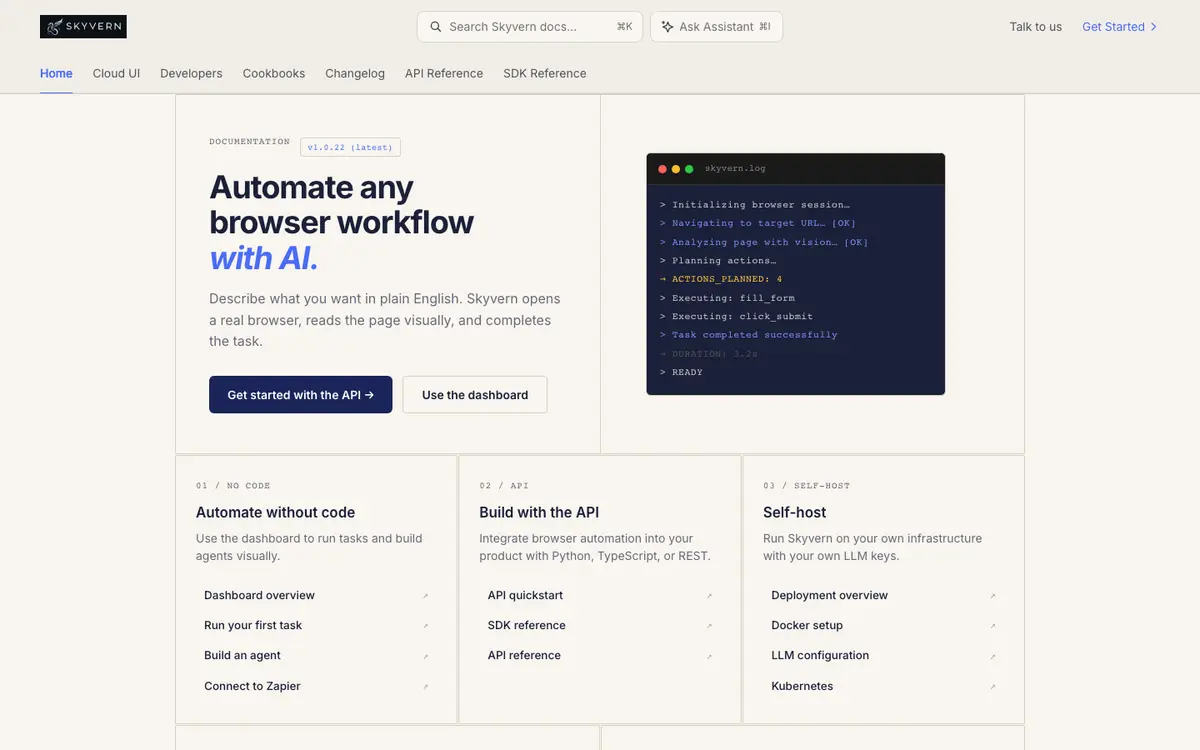Click arrow icon beside LLM configuration
1200x750 pixels.
(x=993, y=656)
